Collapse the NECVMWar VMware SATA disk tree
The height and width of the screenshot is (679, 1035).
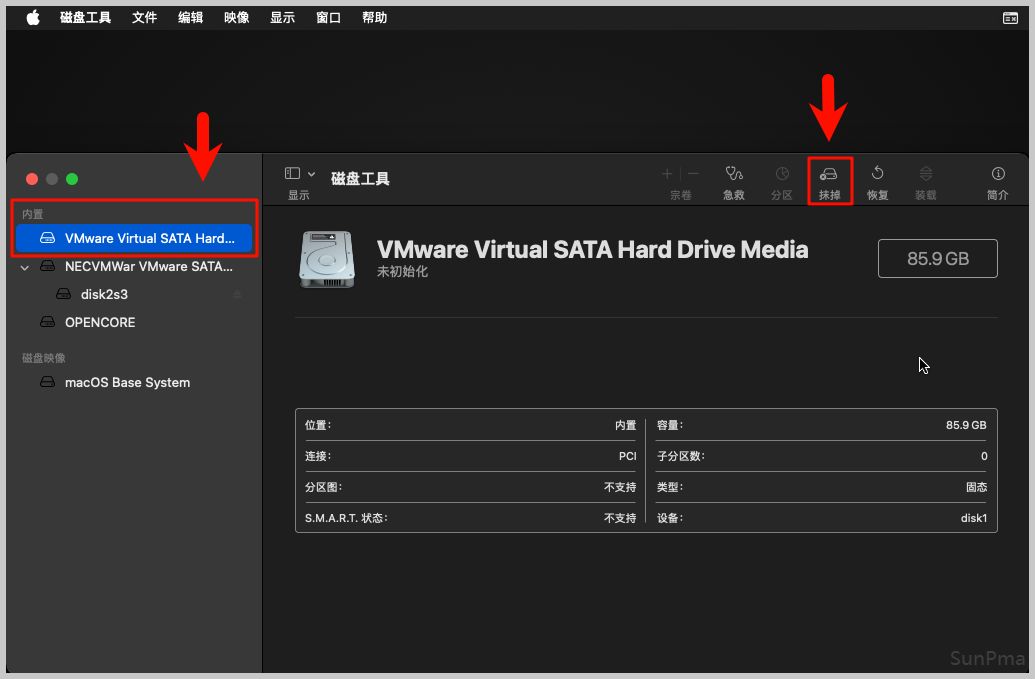[25, 267]
